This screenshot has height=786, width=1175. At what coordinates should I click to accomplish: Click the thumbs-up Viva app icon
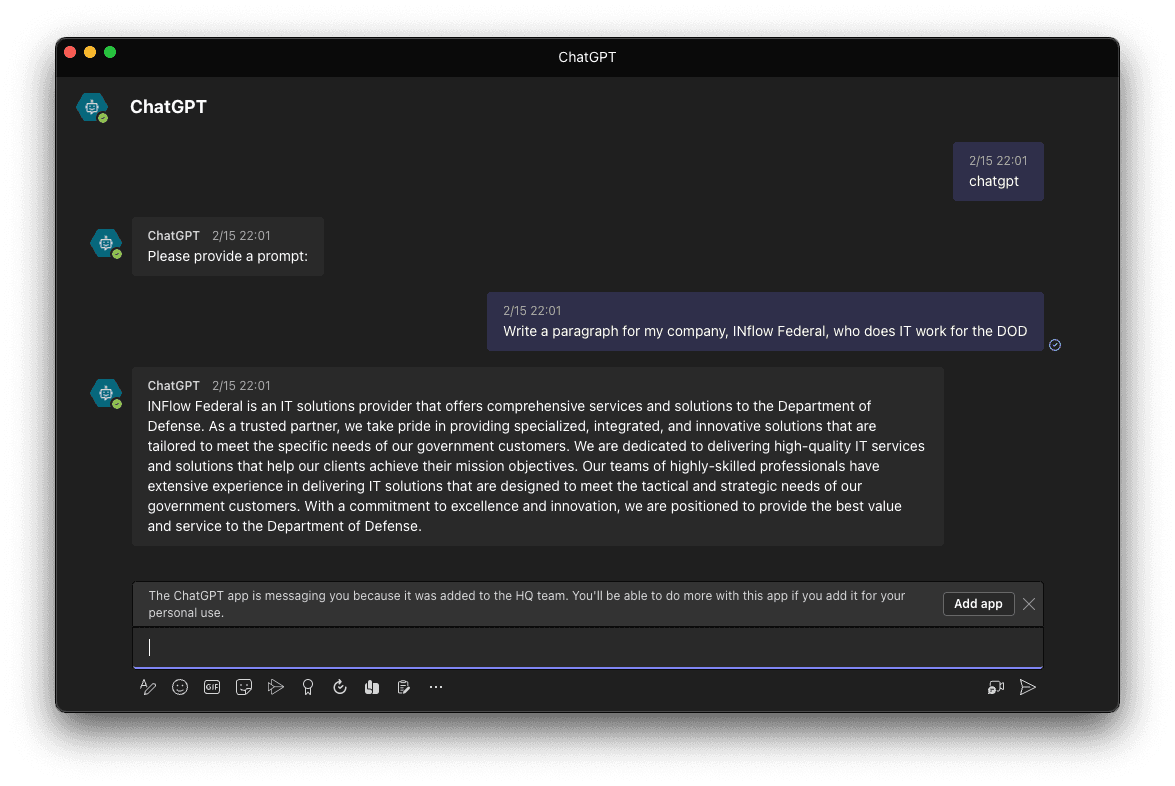[372, 687]
